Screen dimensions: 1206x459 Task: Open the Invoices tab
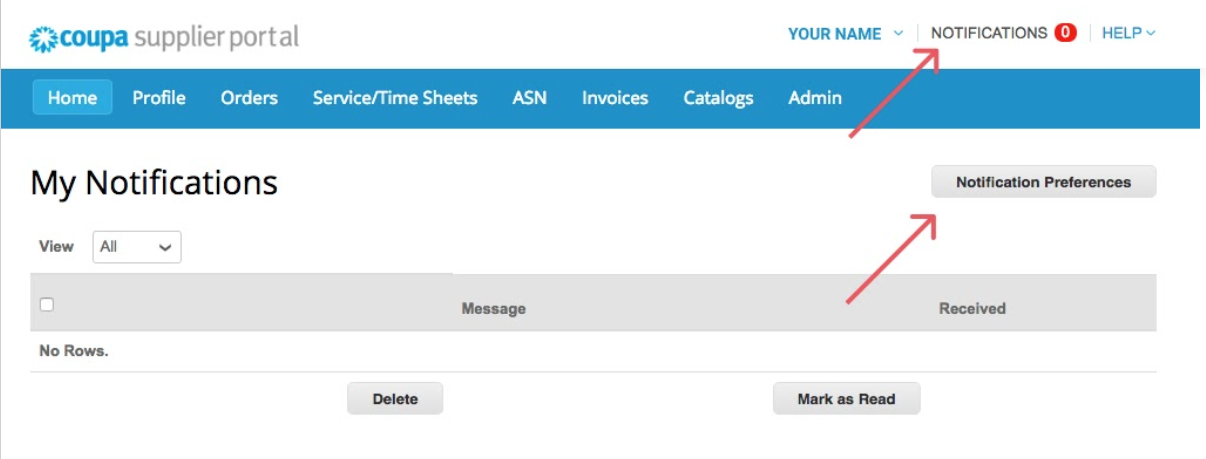pyautogui.click(x=615, y=98)
